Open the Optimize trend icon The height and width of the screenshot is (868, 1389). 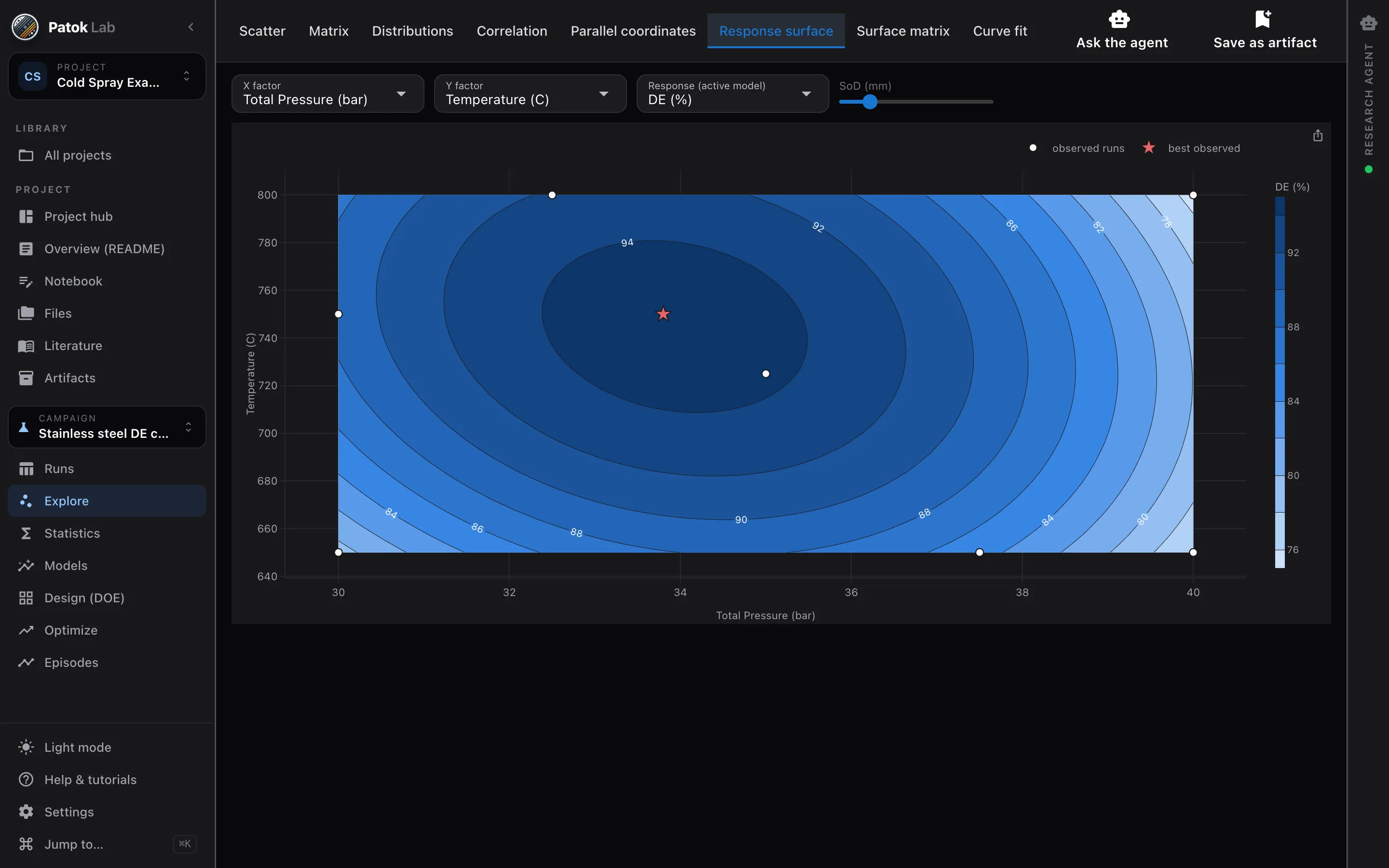(x=26, y=630)
